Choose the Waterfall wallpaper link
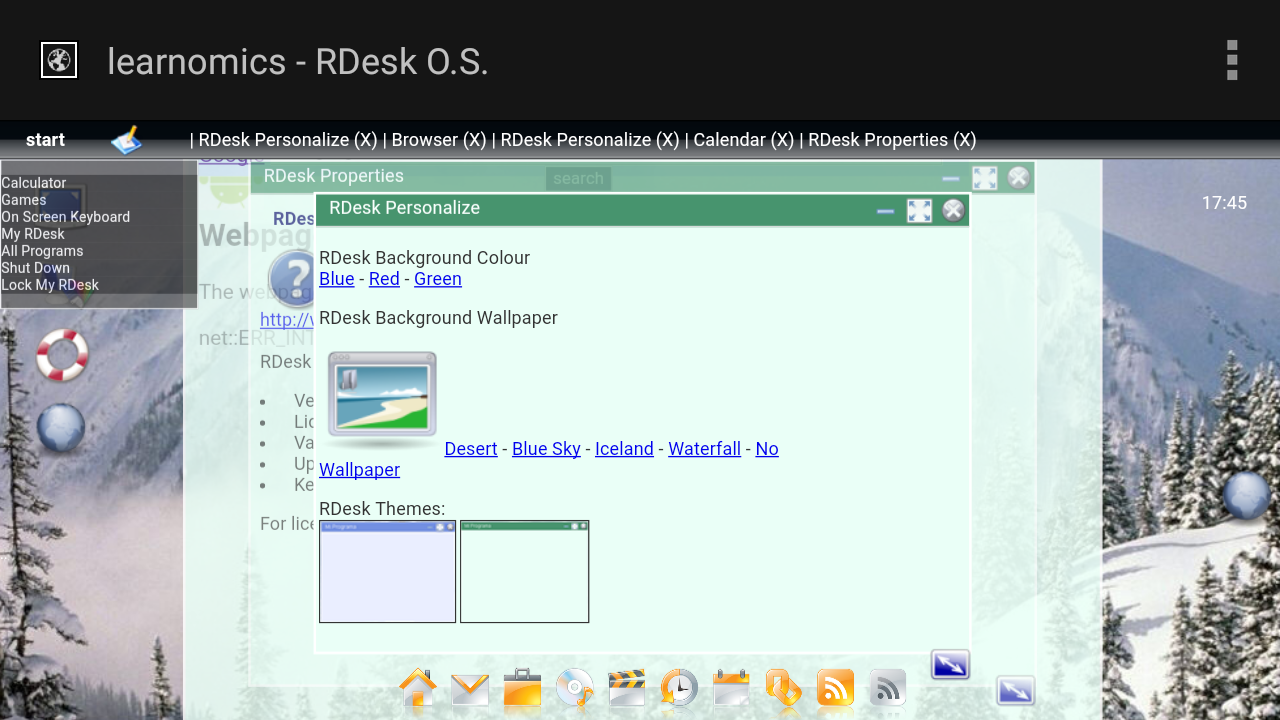The image size is (1280, 720). [x=704, y=449]
